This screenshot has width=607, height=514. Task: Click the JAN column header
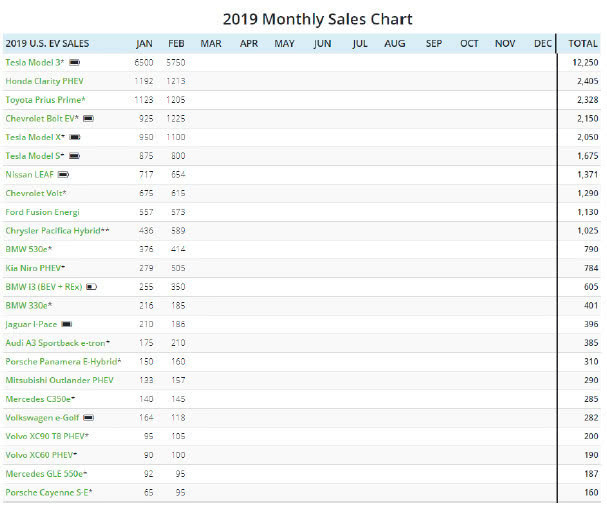(x=144, y=43)
